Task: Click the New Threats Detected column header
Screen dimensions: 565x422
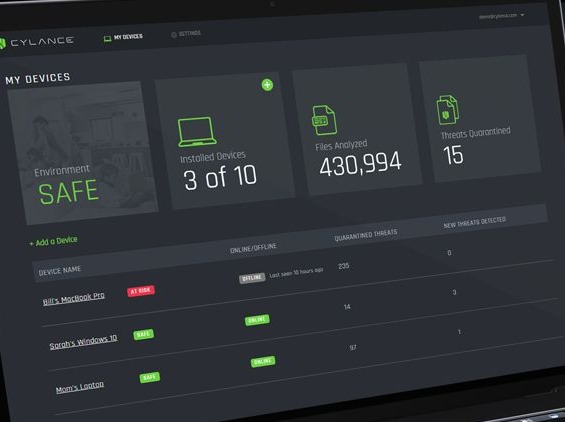Action: point(475,222)
